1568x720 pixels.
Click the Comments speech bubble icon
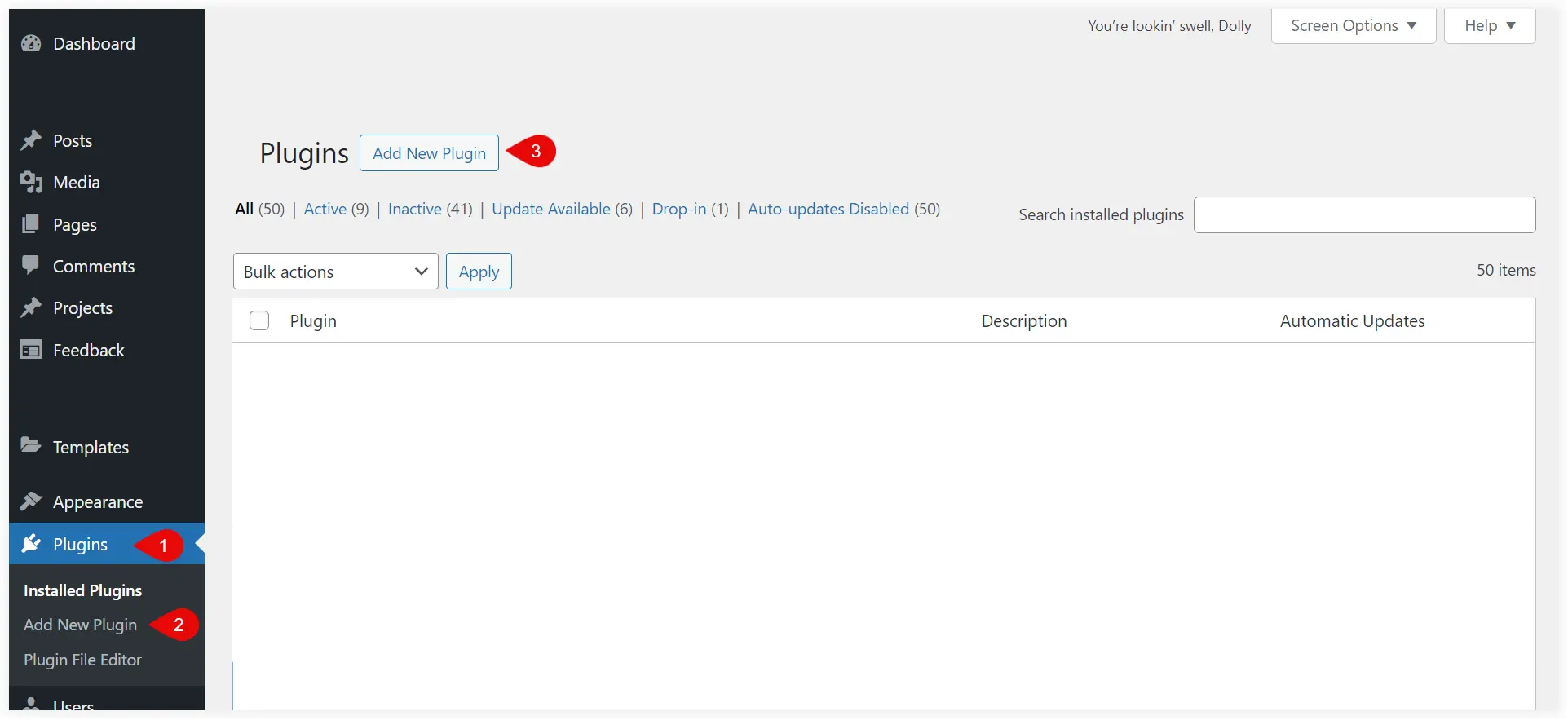(x=31, y=265)
